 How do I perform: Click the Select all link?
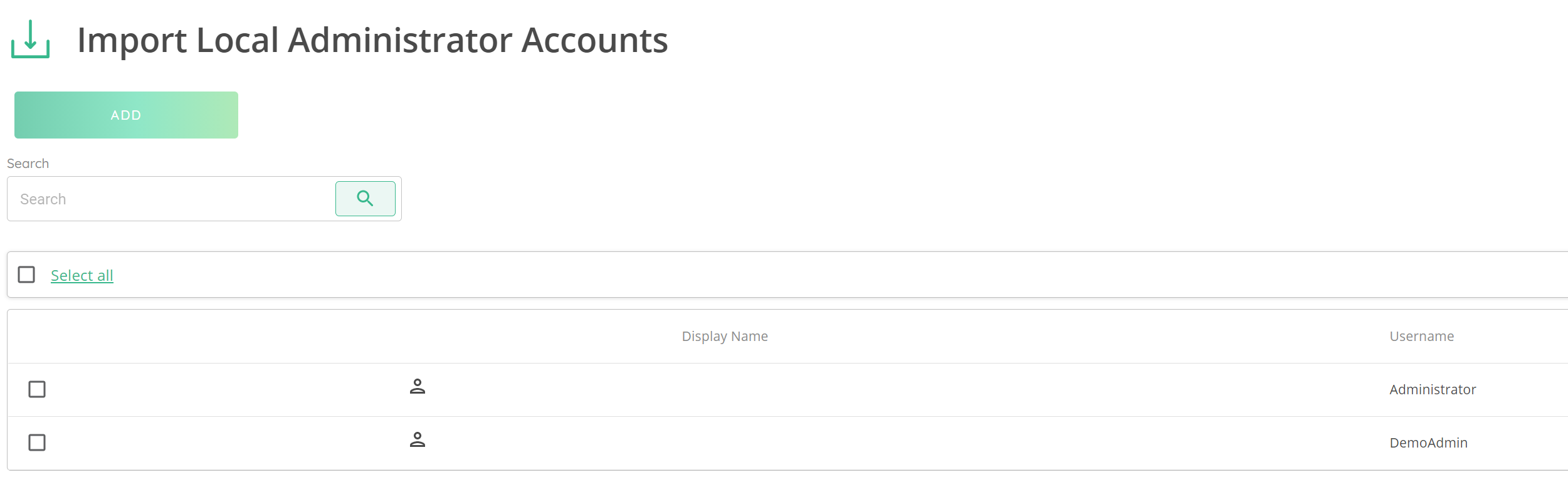point(82,275)
